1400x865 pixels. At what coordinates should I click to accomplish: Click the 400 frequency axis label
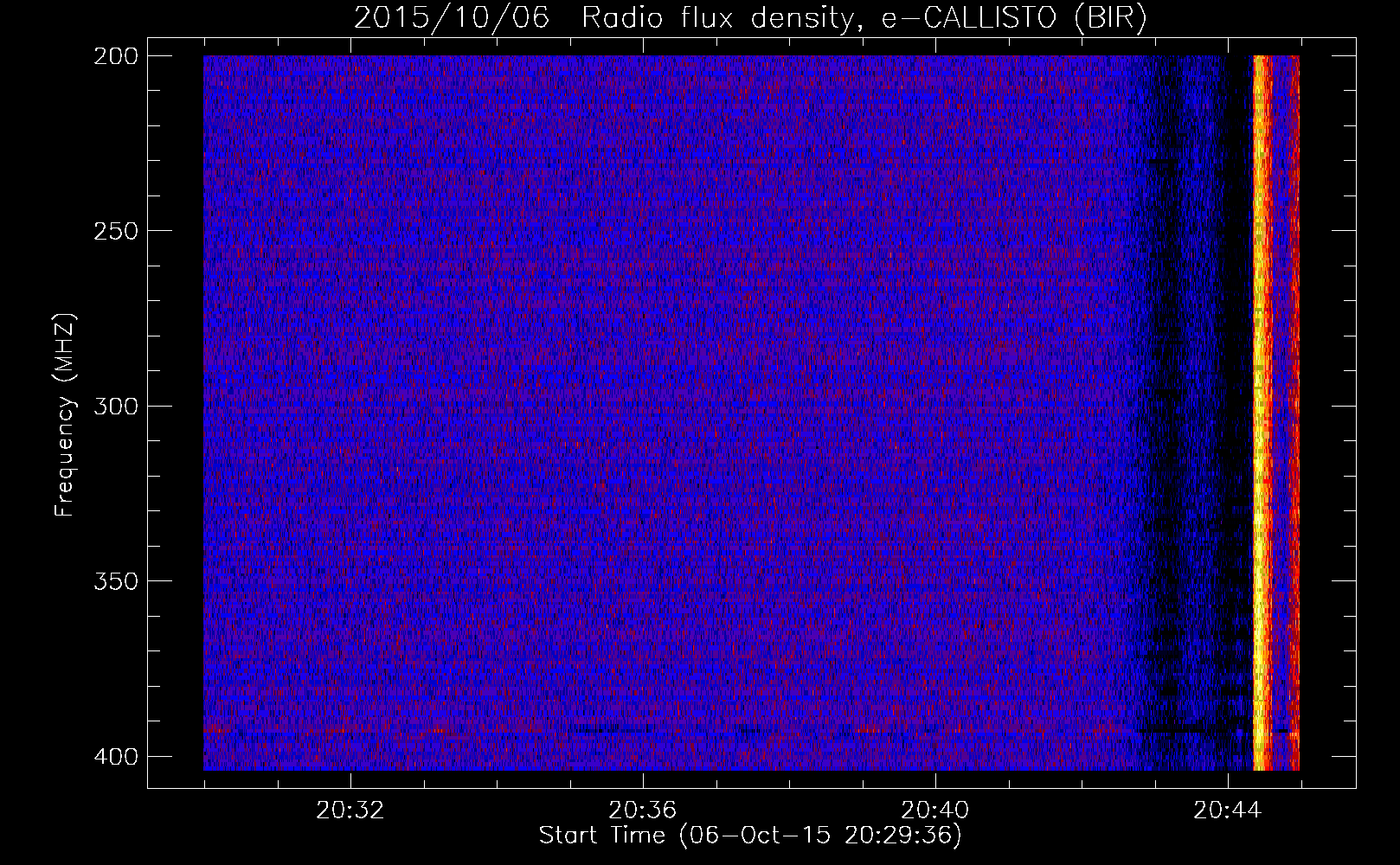point(115,757)
